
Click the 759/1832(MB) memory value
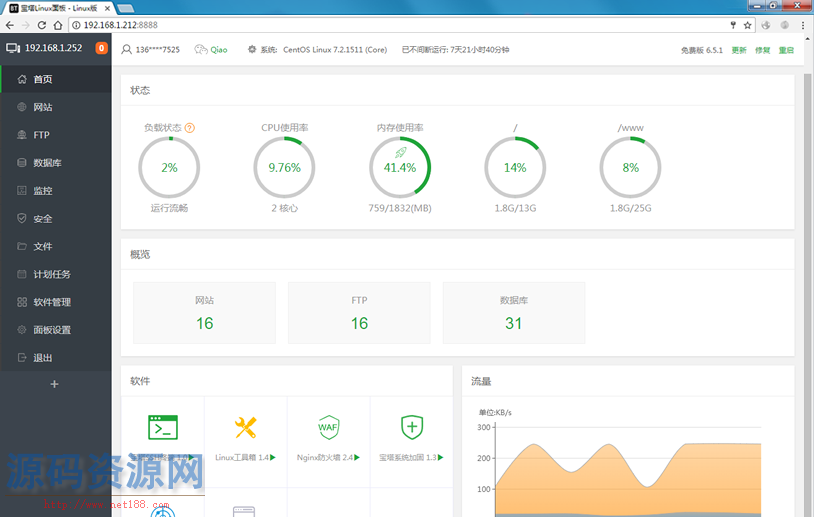pos(400,208)
